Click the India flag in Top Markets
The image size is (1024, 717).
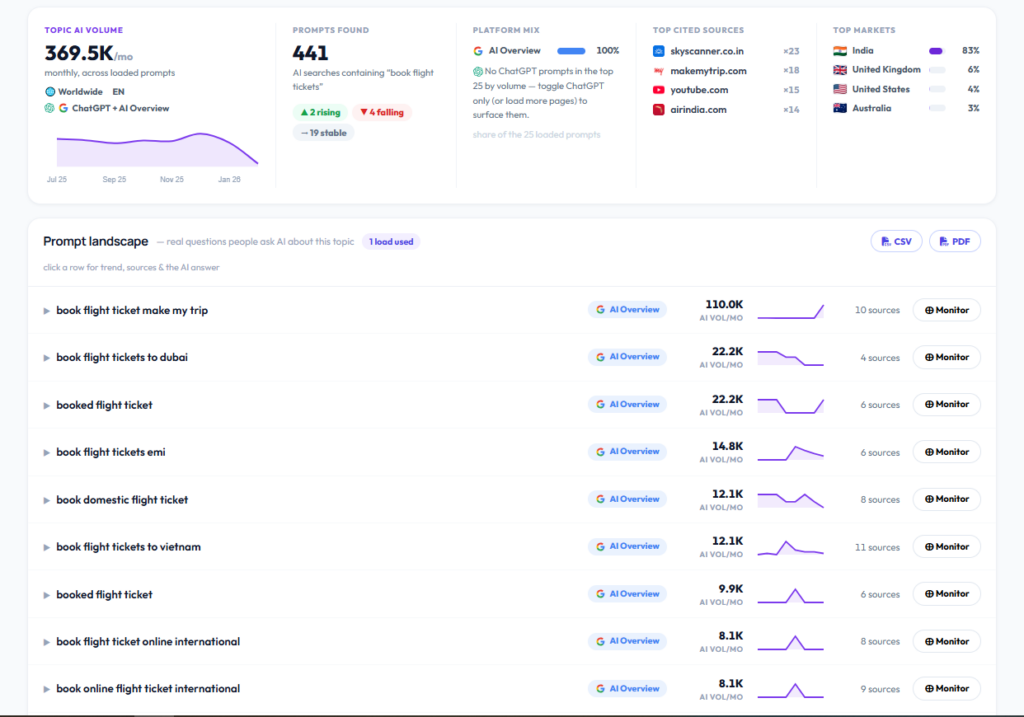(840, 51)
